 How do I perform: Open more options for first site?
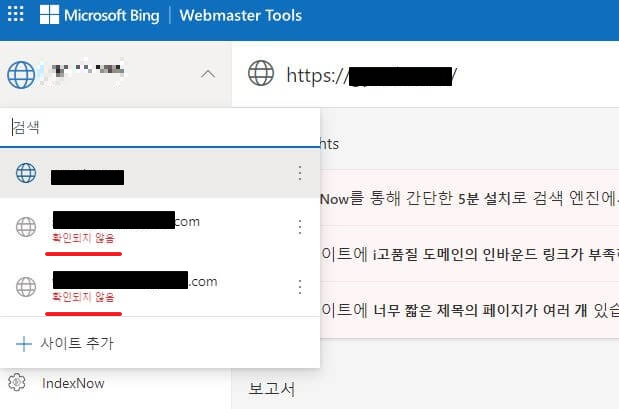point(300,173)
